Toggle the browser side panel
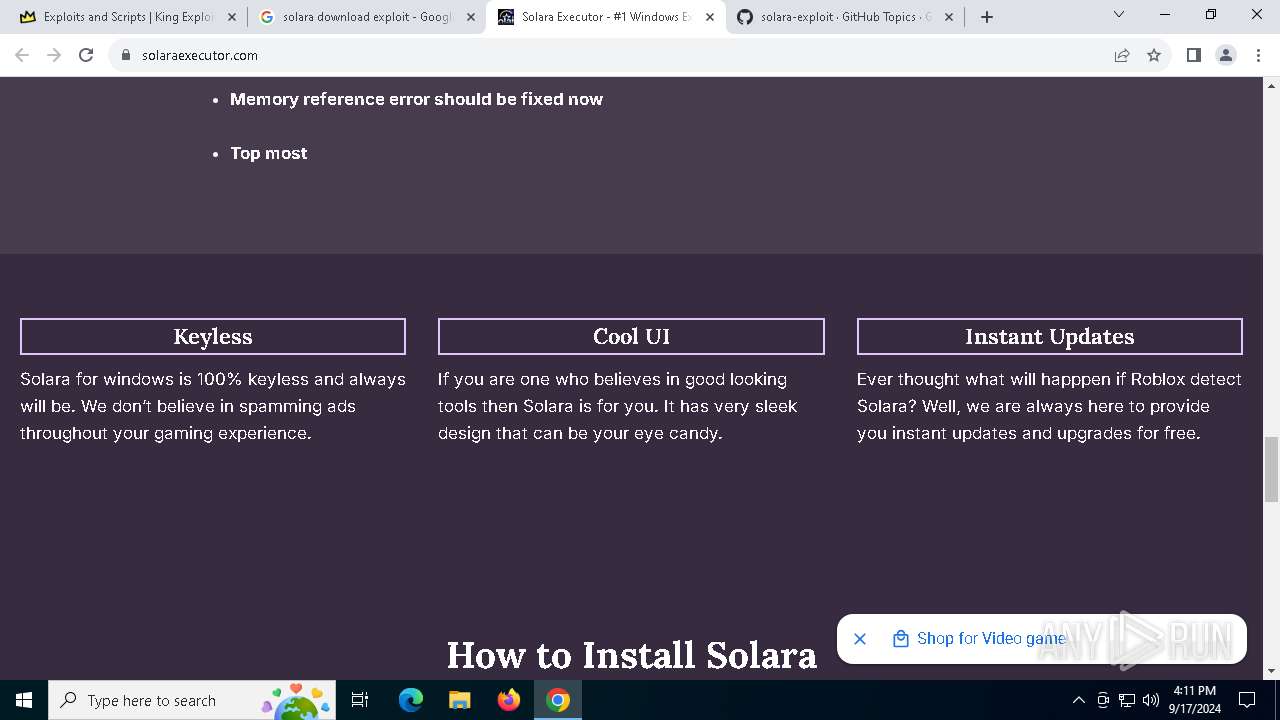Viewport: 1280px width, 720px height. click(1193, 55)
